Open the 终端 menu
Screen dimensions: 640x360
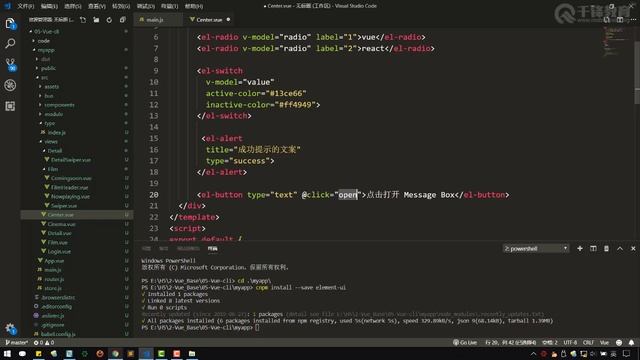169,6
